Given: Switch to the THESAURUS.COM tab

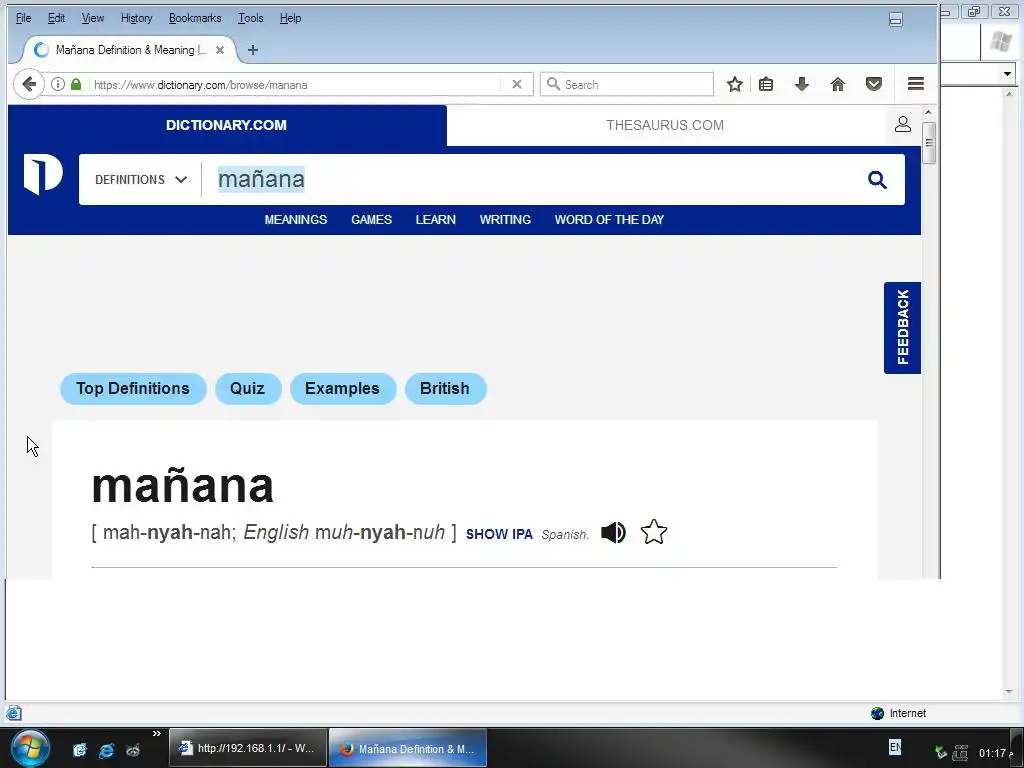Looking at the screenshot, I should [665, 125].
